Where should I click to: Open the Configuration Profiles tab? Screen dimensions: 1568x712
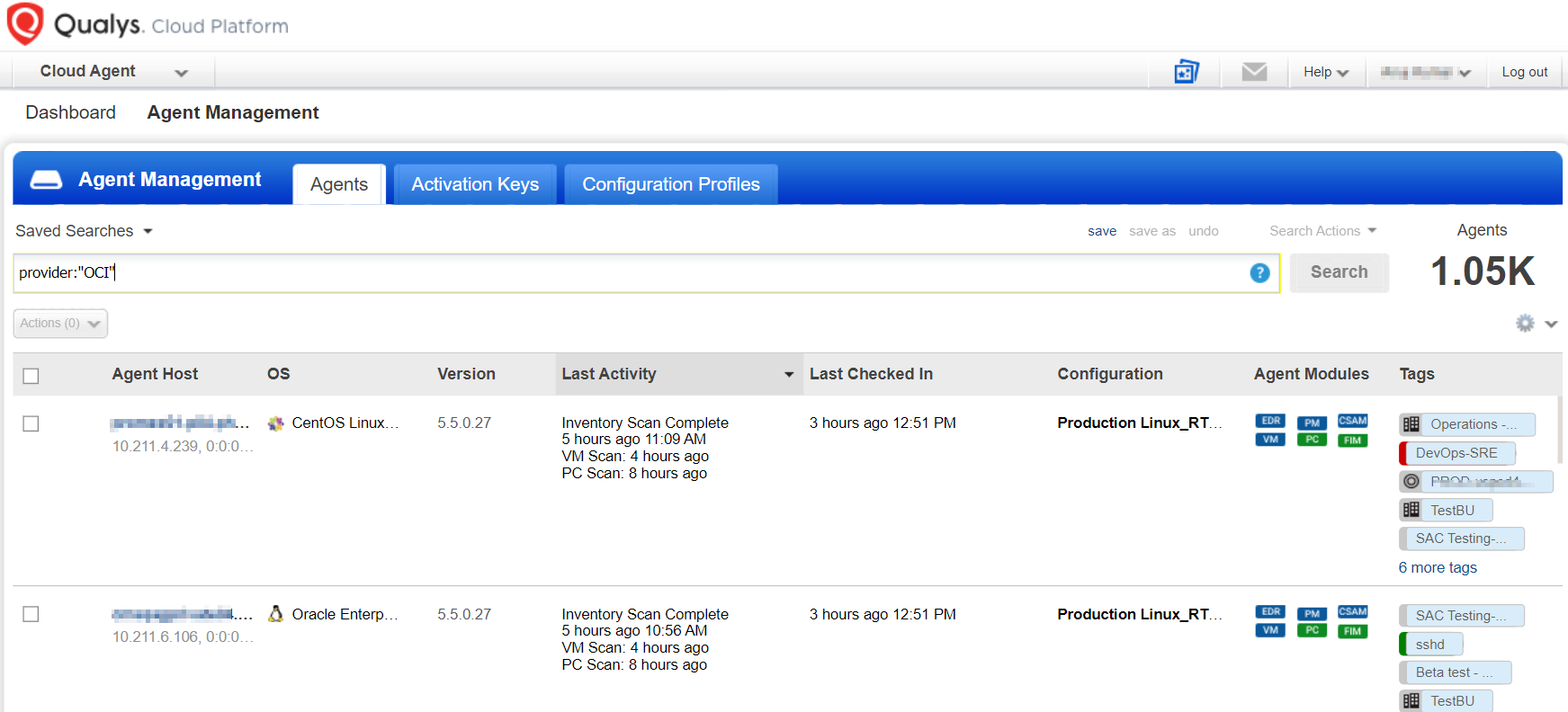[670, 184]
